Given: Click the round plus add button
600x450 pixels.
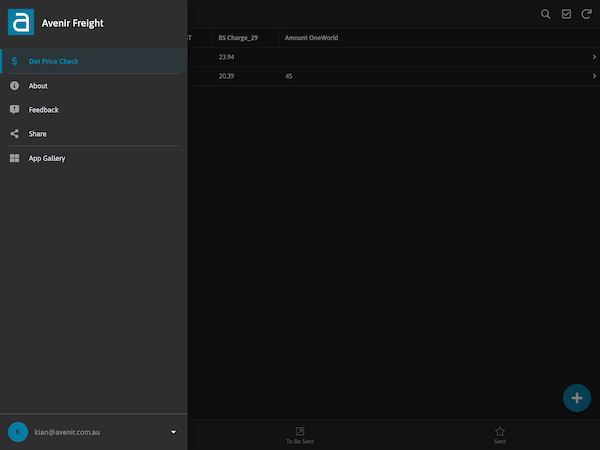Looking at the screenshot, I should (575, 397).
